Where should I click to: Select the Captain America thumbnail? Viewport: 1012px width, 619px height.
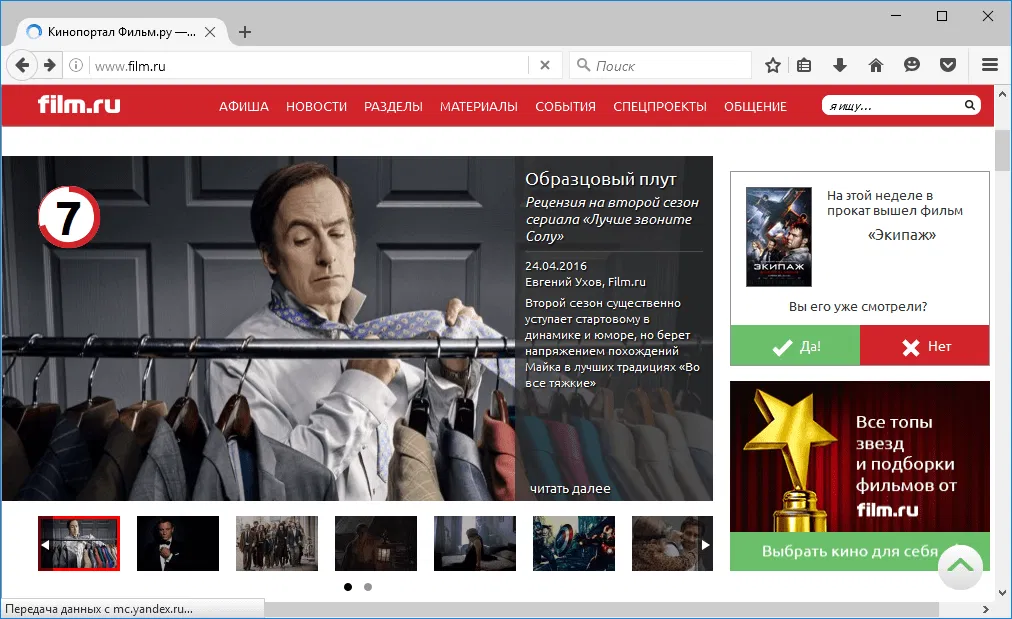pyautogui.click(x=574, y=543)
